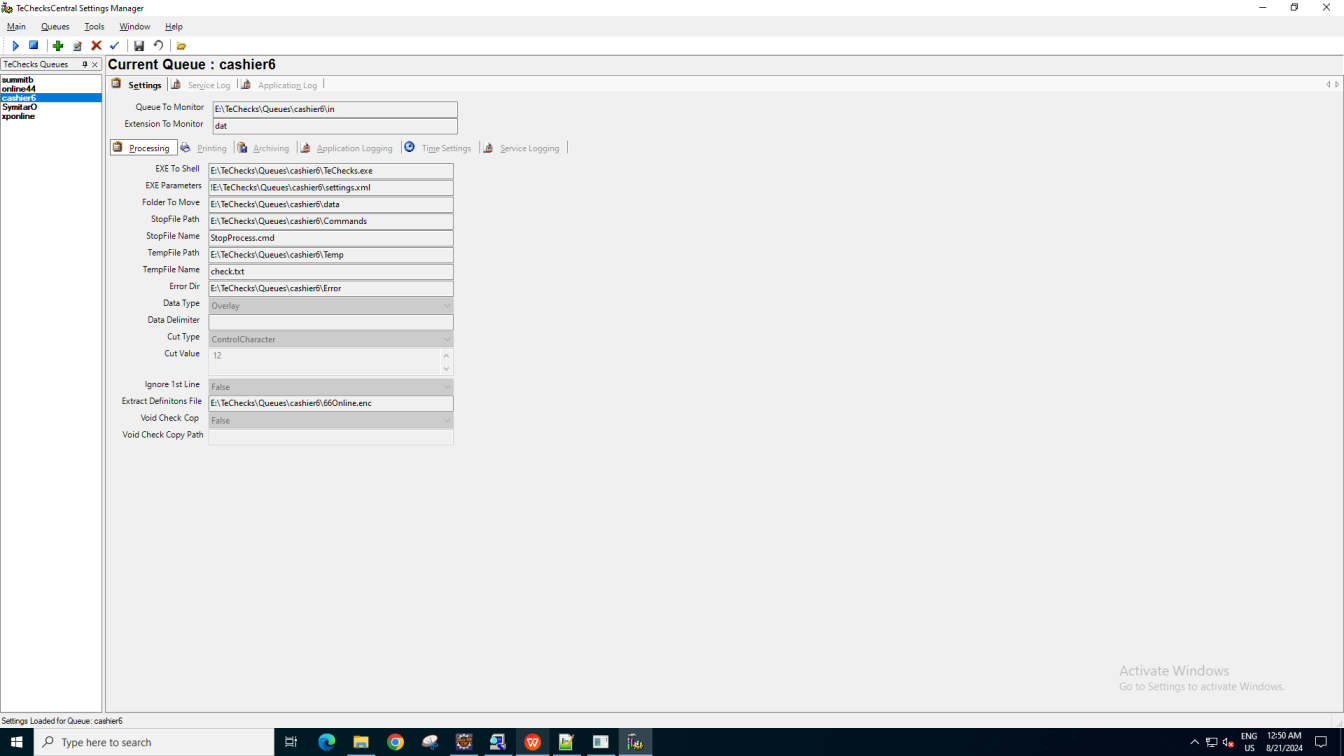Click the Data Delimiter field
Screen dimensions: 1344x756
coord(331,322)
